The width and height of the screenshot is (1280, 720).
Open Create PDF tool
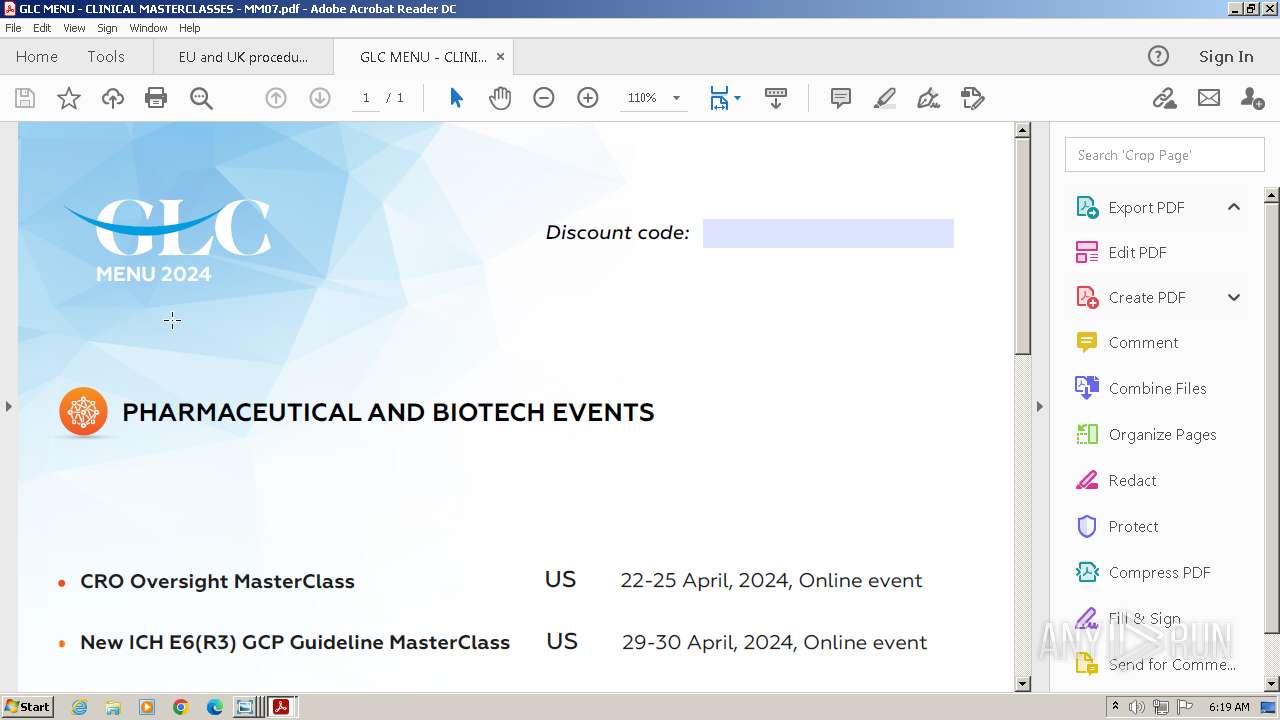(x=1147, y=297)
